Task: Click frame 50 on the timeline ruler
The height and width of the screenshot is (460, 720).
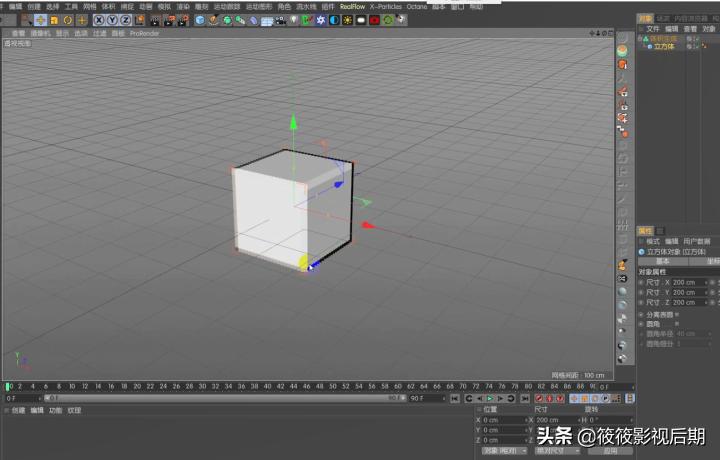Action: [x=331, y=385]
